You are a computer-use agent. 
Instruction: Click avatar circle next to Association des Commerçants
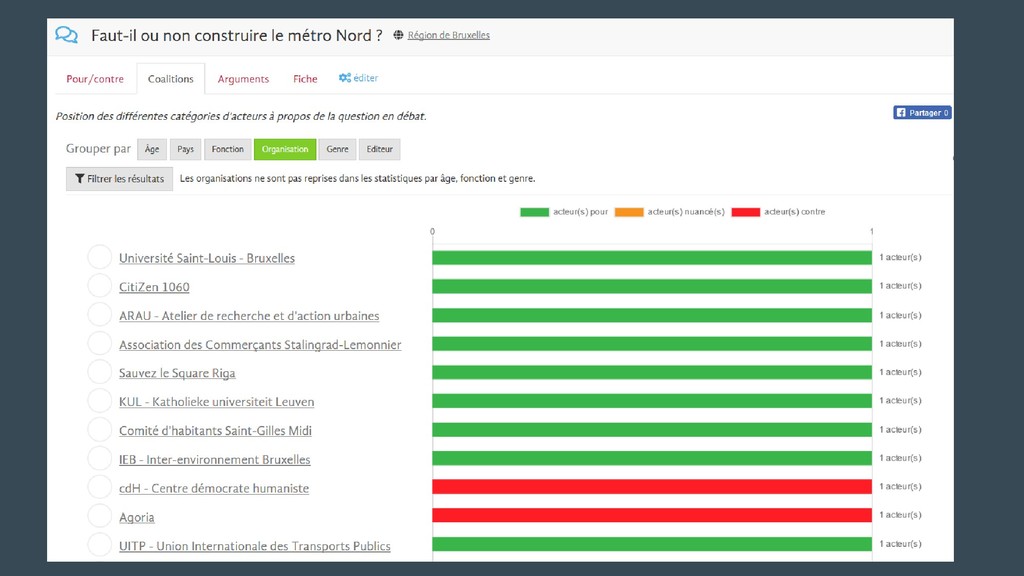99,343
